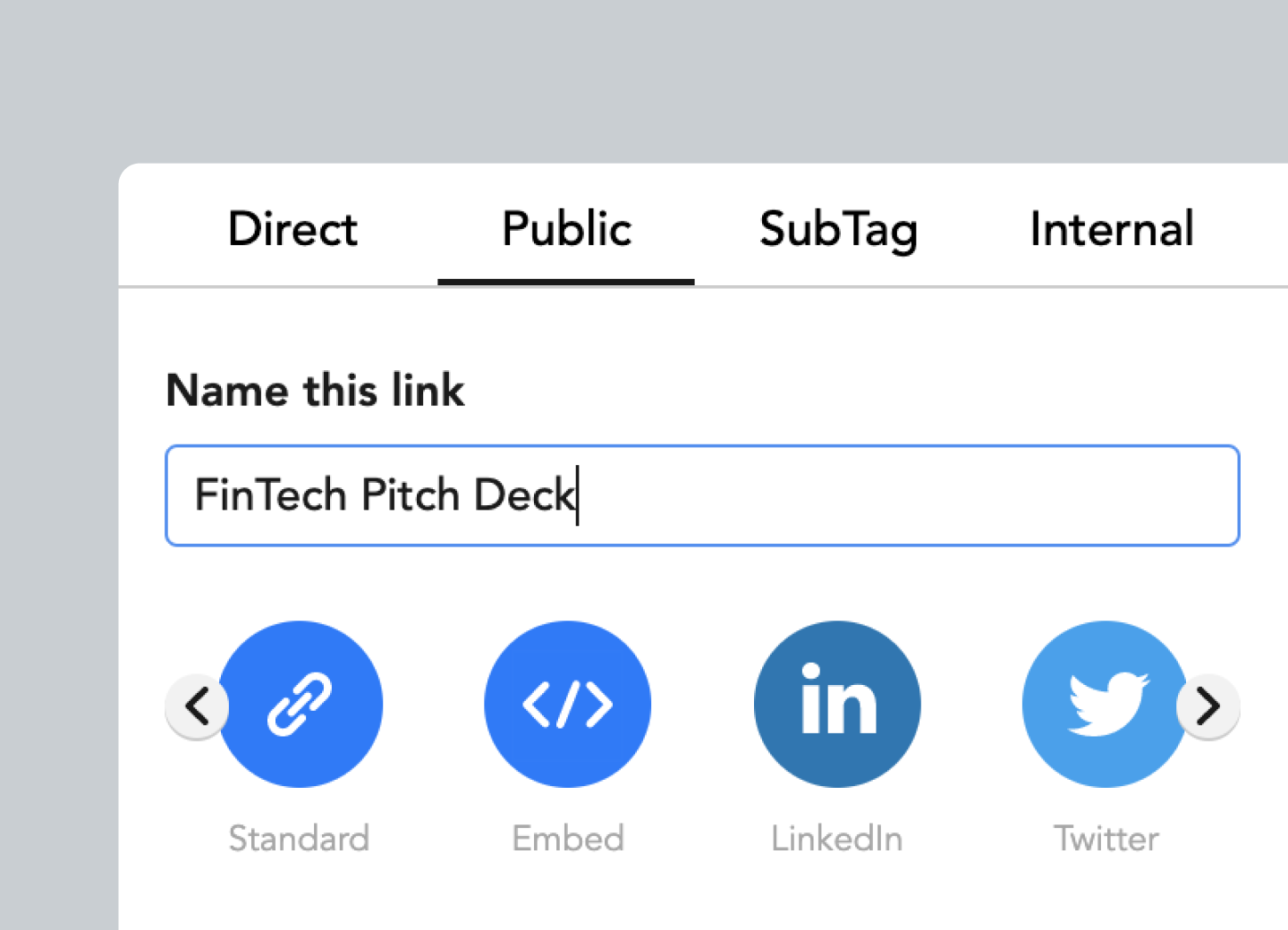Switch to the Direct tab
The width and height of the screenshot is (1288, 930).
[x=292, y=230]
